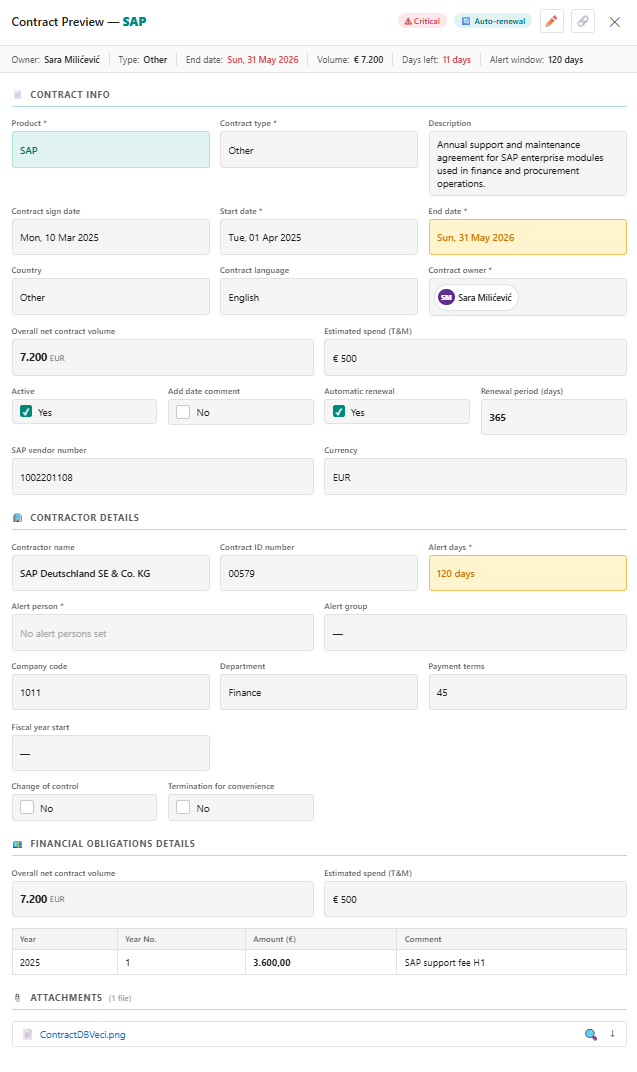This screenshot has height=1072, width=637.
Task: Click Payment terms field 45
Action: [x=528, y=692]
